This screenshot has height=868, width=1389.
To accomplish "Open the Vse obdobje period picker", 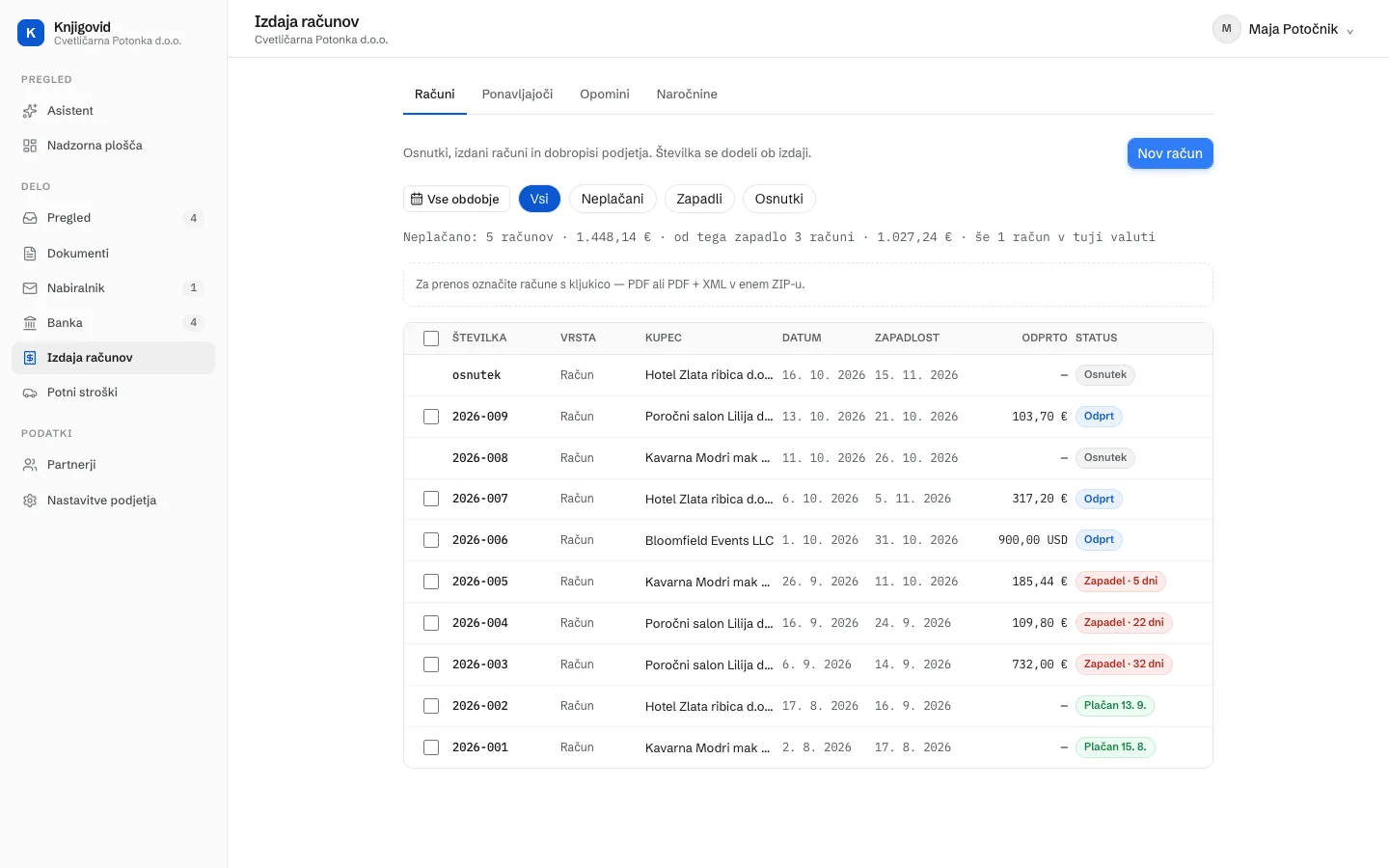I will coord(456,199).
